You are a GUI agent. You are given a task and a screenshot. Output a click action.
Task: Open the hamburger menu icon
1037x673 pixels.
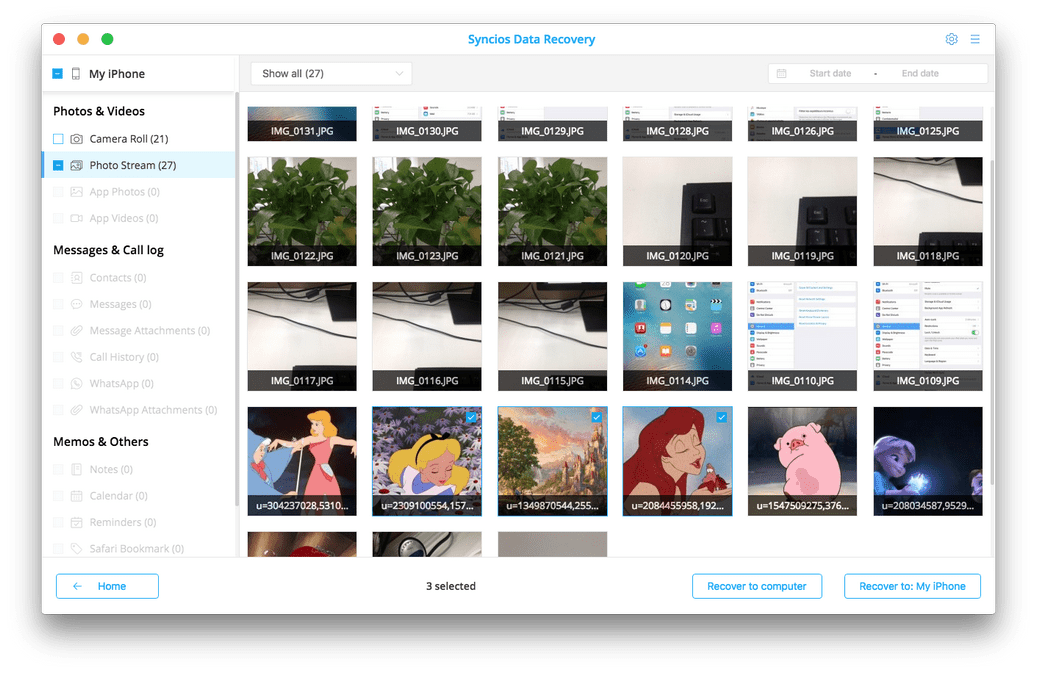click(x=975, y=39)
